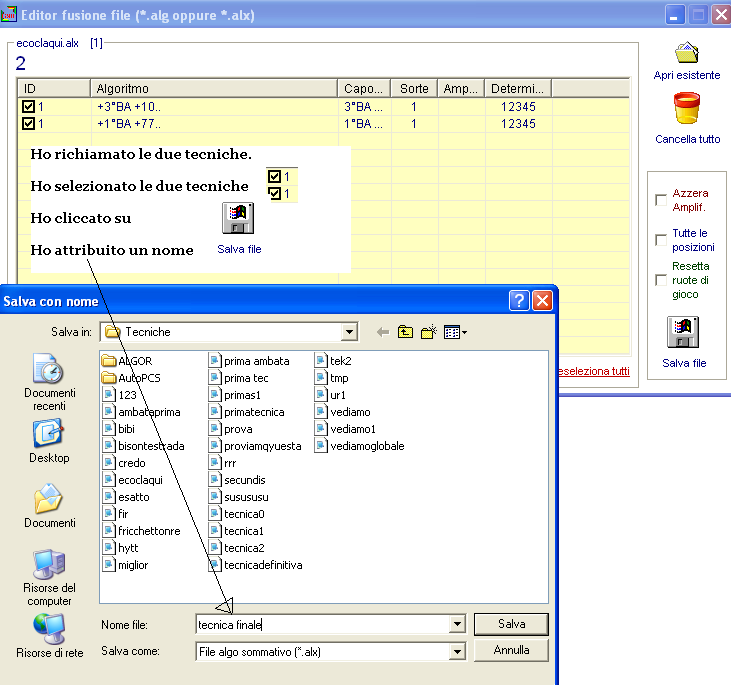Click the Apri esistente folder icon
731x685 pixels.
687,54
